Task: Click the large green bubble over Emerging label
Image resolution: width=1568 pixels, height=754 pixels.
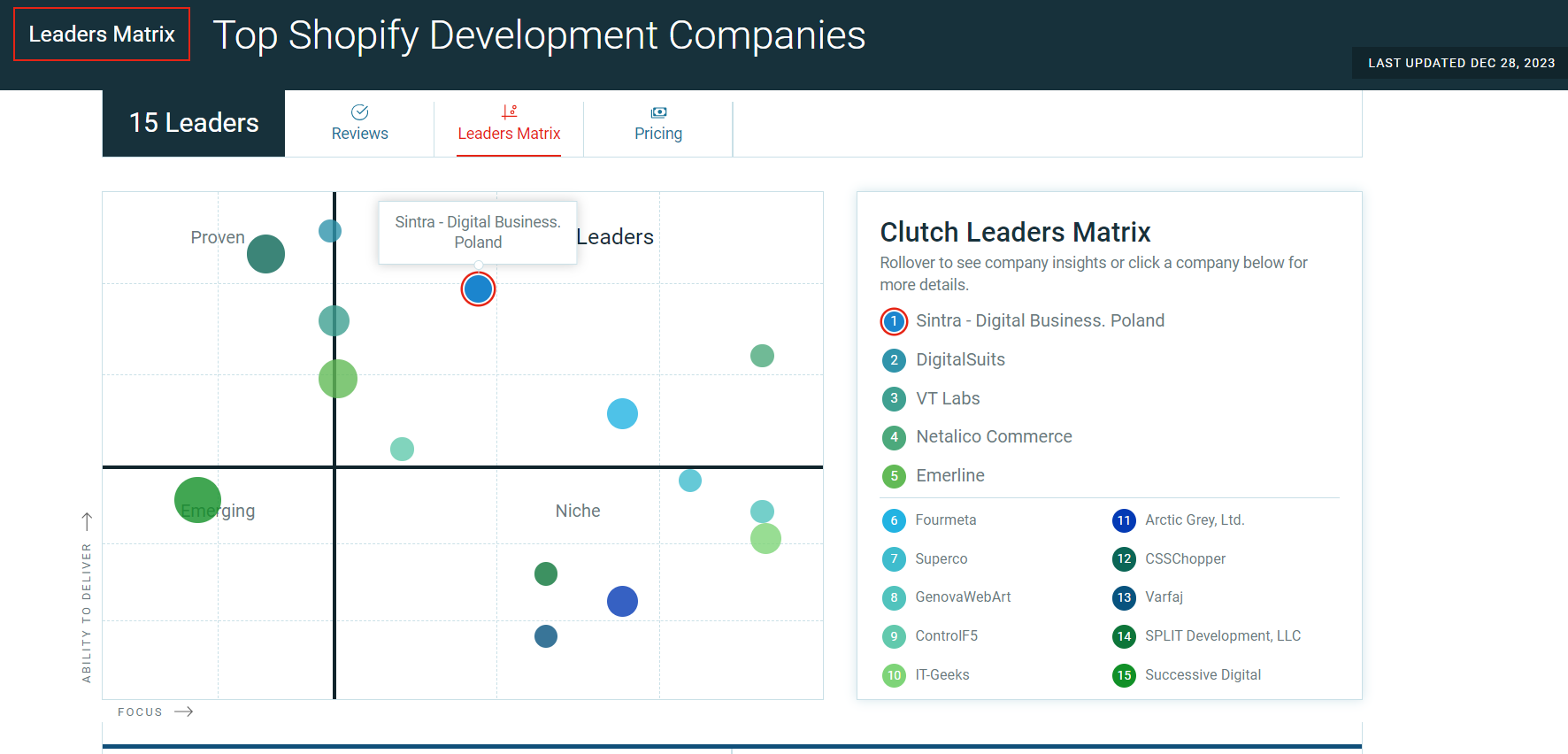Action: click(197, 500)
